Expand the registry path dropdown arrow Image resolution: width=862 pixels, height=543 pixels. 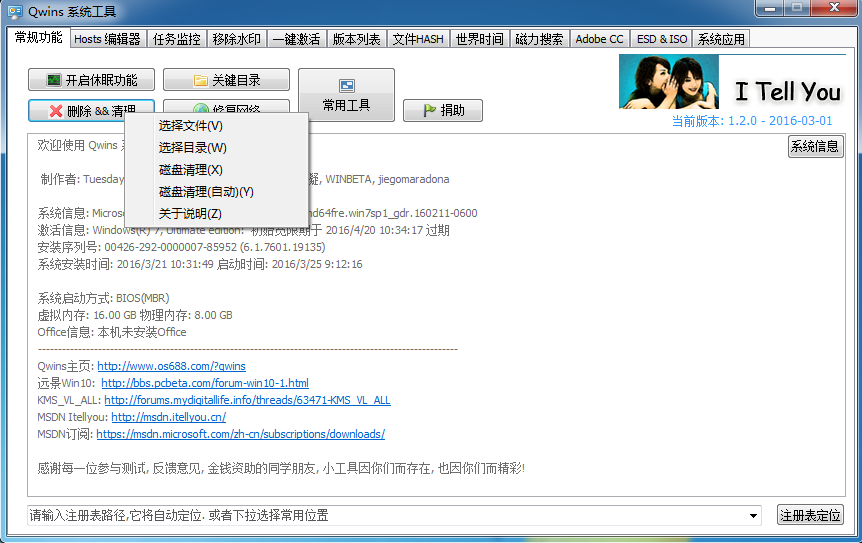point(753,516)
